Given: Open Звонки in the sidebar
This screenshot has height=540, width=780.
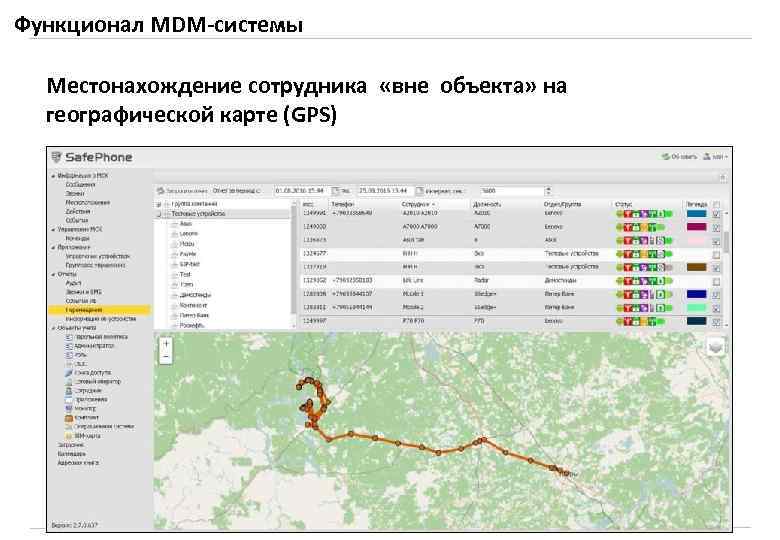Looking at the screenshot, I should point(75,193).
